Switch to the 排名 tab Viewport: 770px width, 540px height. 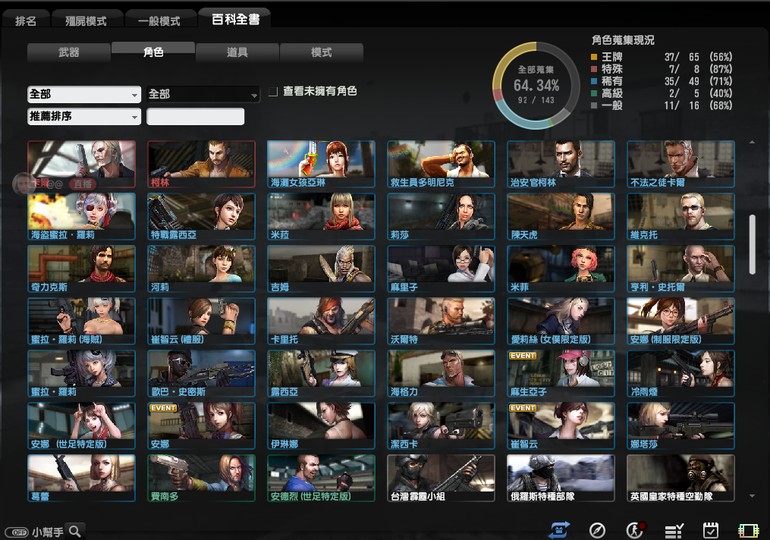pos(25,20)
